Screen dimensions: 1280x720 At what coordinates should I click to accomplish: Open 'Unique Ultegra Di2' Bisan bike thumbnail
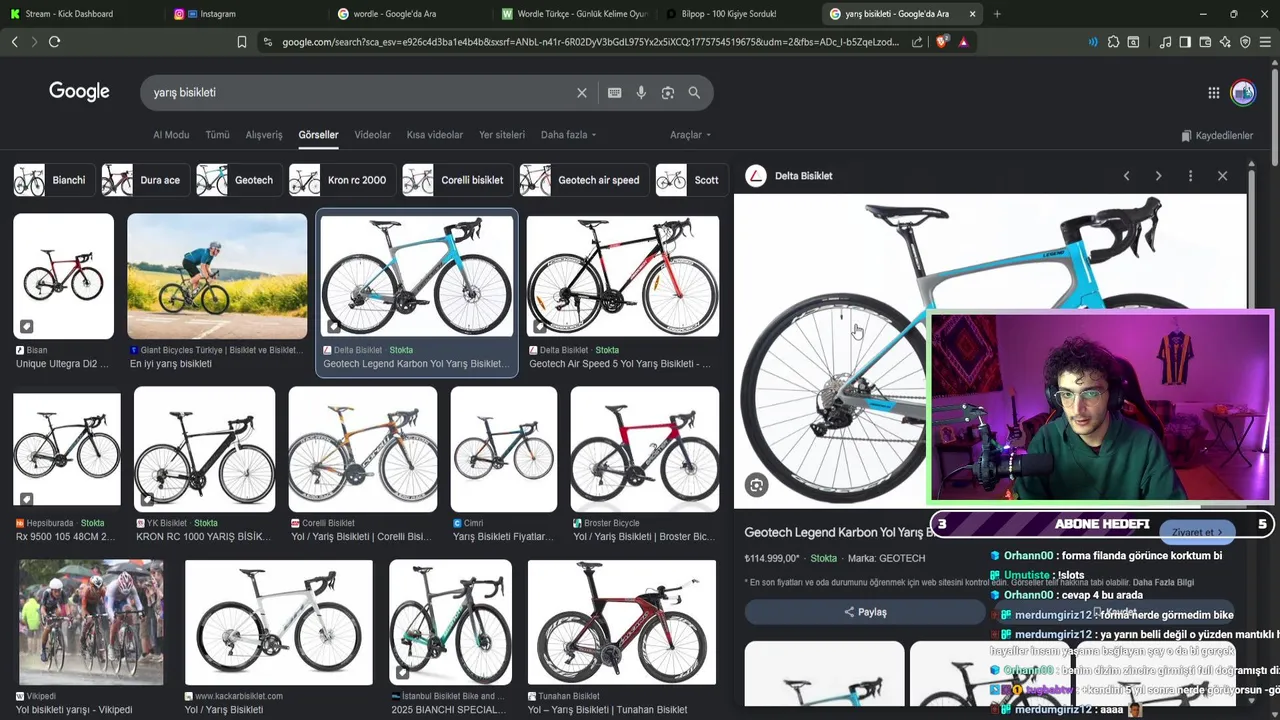point(63,276)
